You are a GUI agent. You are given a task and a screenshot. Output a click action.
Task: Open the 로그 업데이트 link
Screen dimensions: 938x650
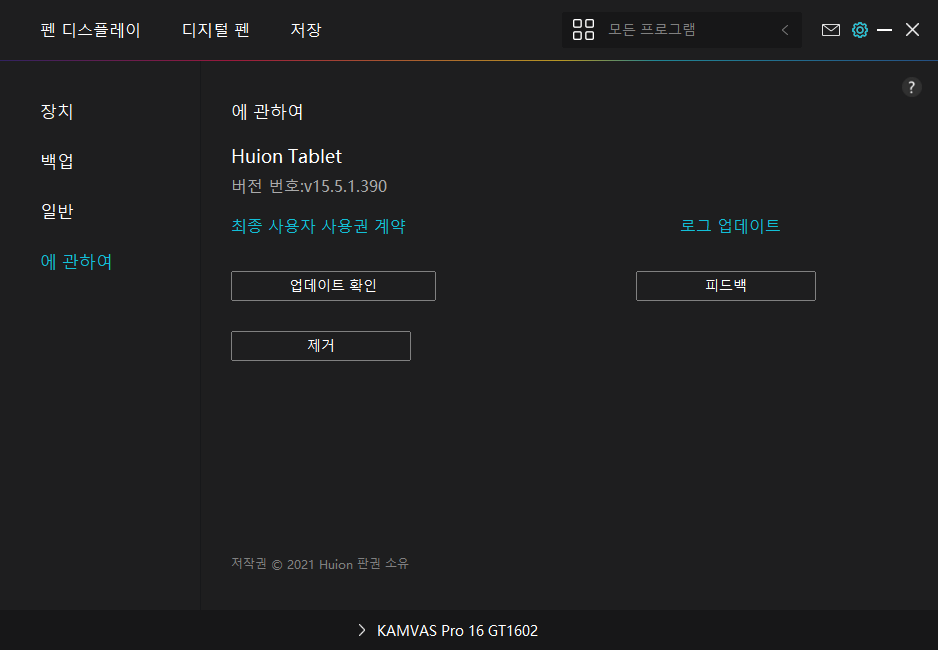730,225
